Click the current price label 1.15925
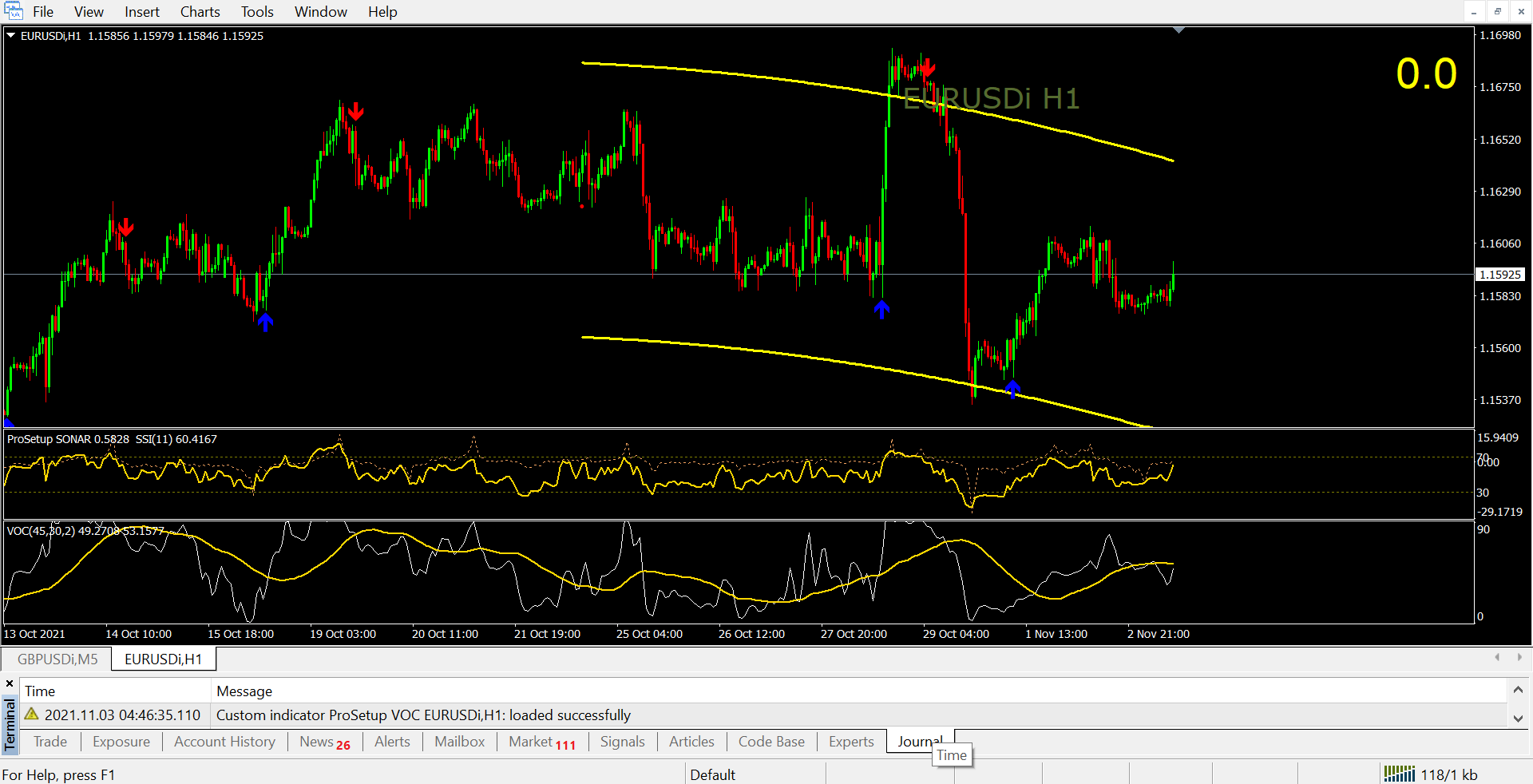This screenshot has width=1533, height=784. pos(1500,275)
